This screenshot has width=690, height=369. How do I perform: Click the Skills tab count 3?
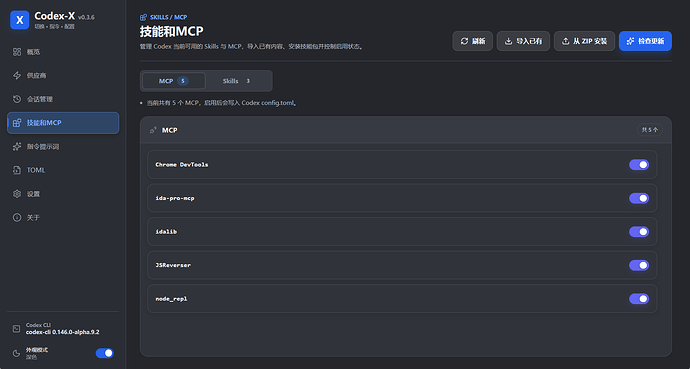pos(248,81)
